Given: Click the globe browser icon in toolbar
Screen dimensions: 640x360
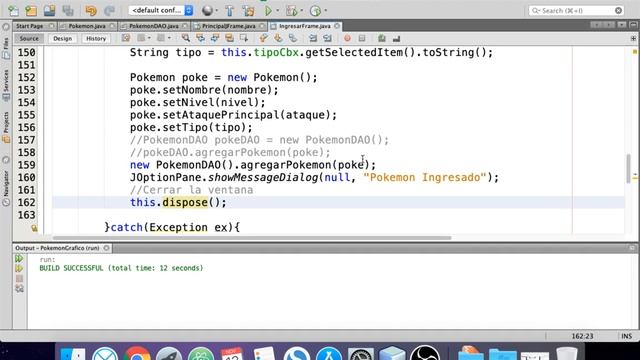Looking at the screenshot, I should (x=207, y=11).
